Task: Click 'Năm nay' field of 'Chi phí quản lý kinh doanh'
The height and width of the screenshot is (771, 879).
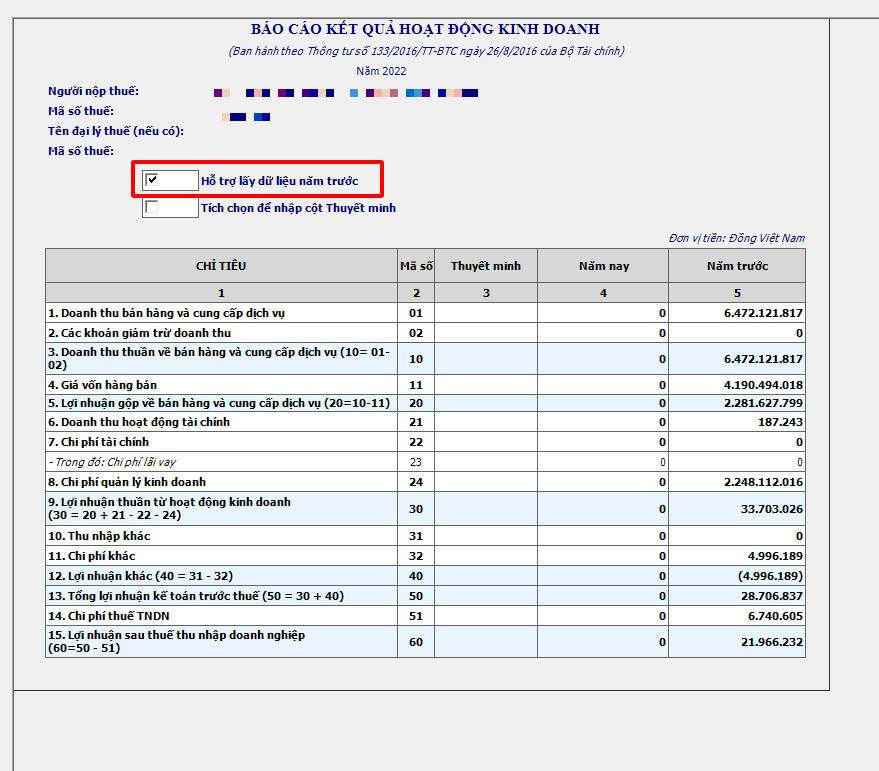Action: point(602,482)
